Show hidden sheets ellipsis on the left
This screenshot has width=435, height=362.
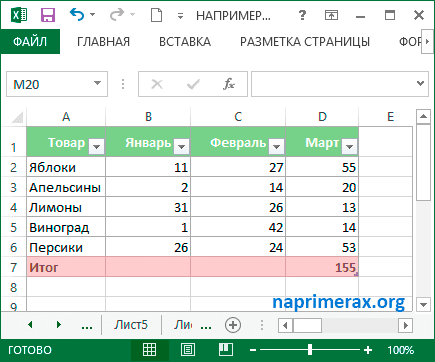[87, 327]
